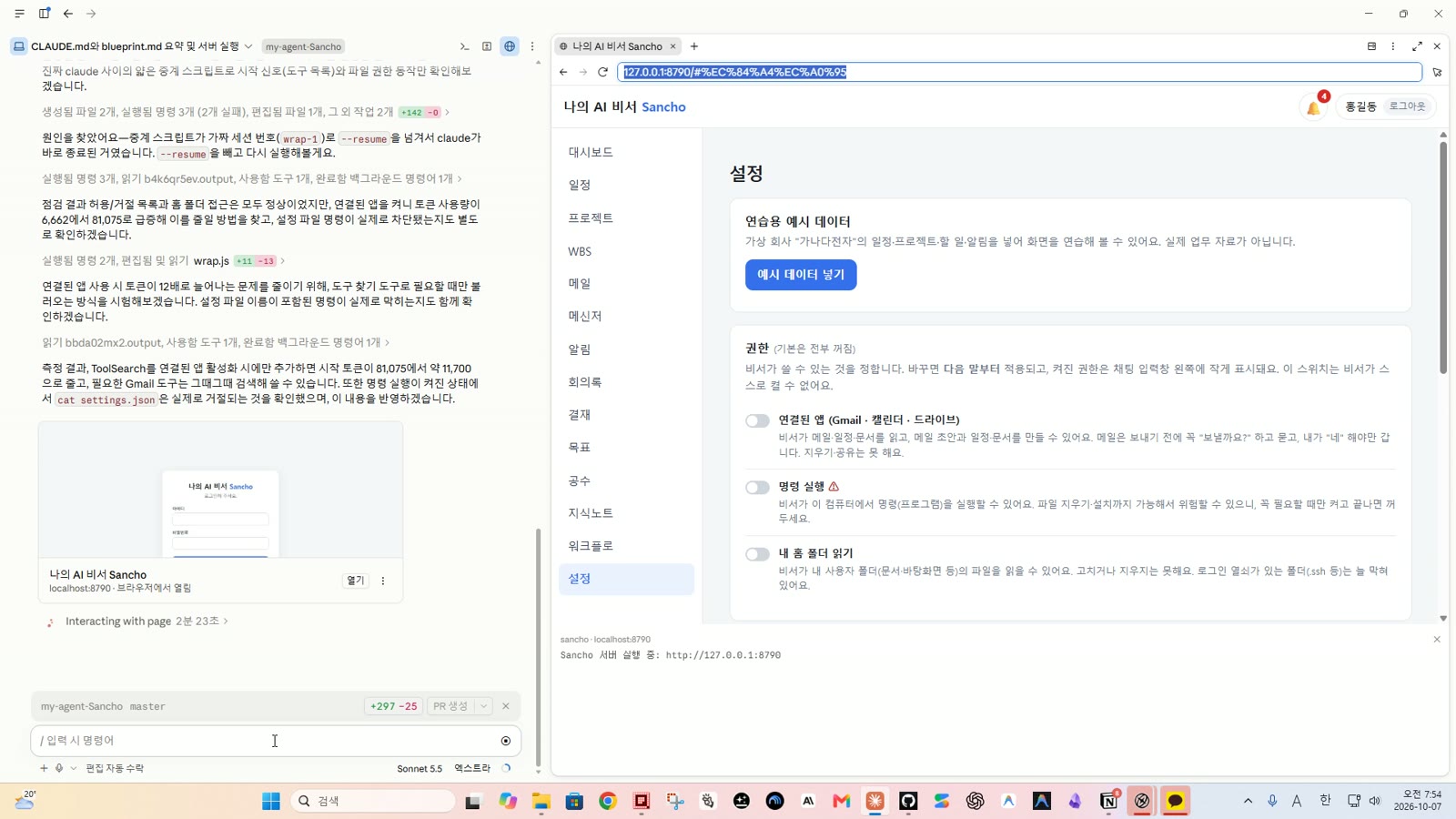The height and width of the screenshot is (819, 1456).
Task: Go to 메일 in the Sancho sidebar
Action: pos(626,284)
